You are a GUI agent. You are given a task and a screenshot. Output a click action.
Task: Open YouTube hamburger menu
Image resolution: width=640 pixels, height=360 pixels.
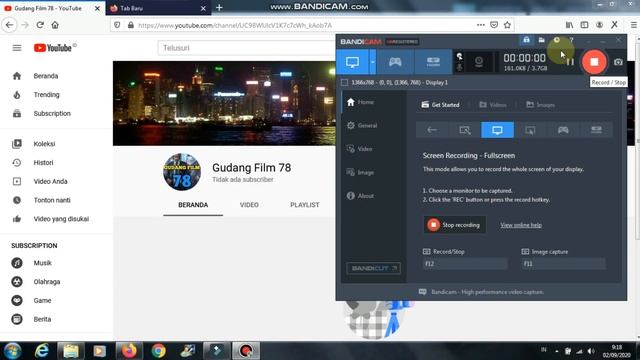click(x=17, y=48)
